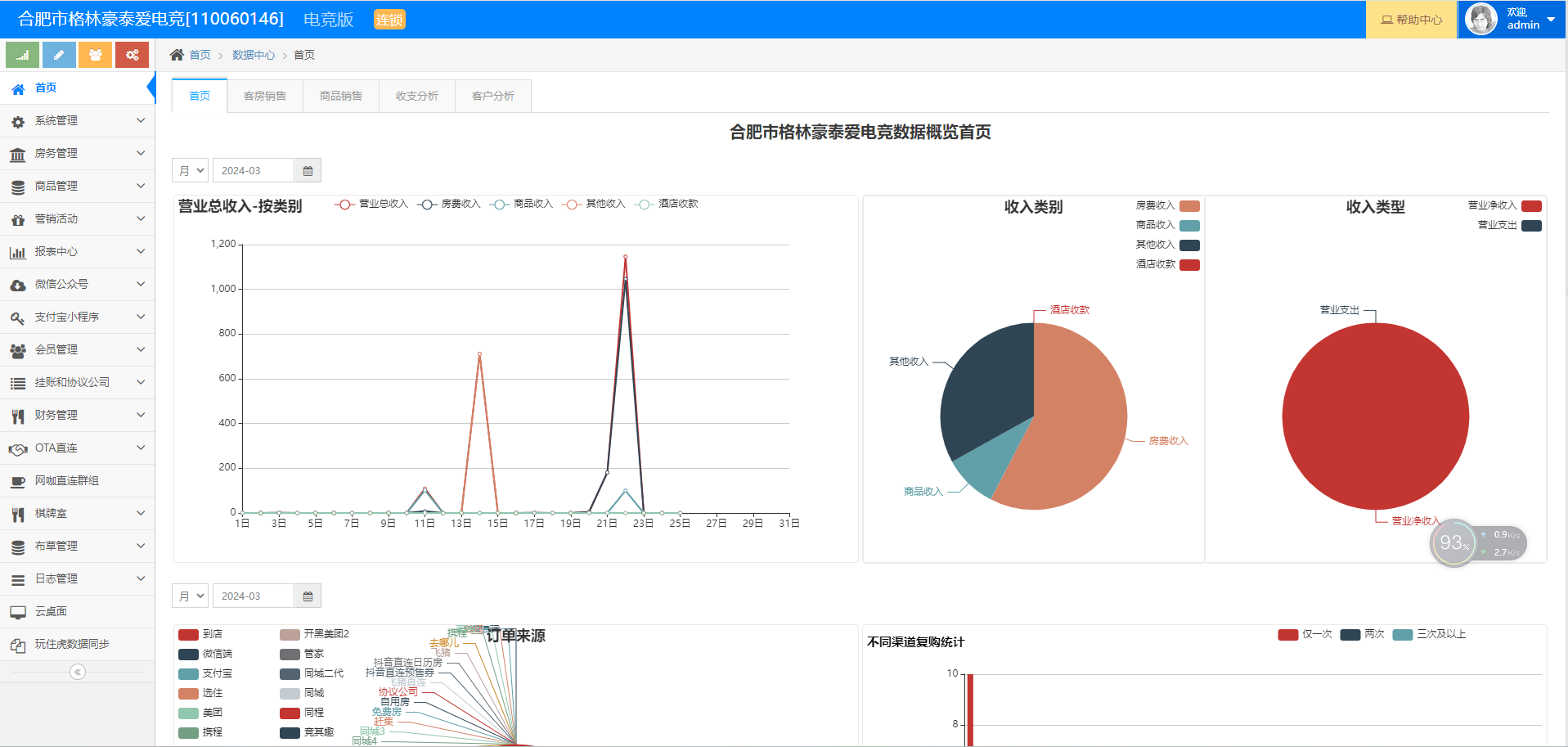
Task: Switch to the 商品销售 tab
Action: (341, 96)
